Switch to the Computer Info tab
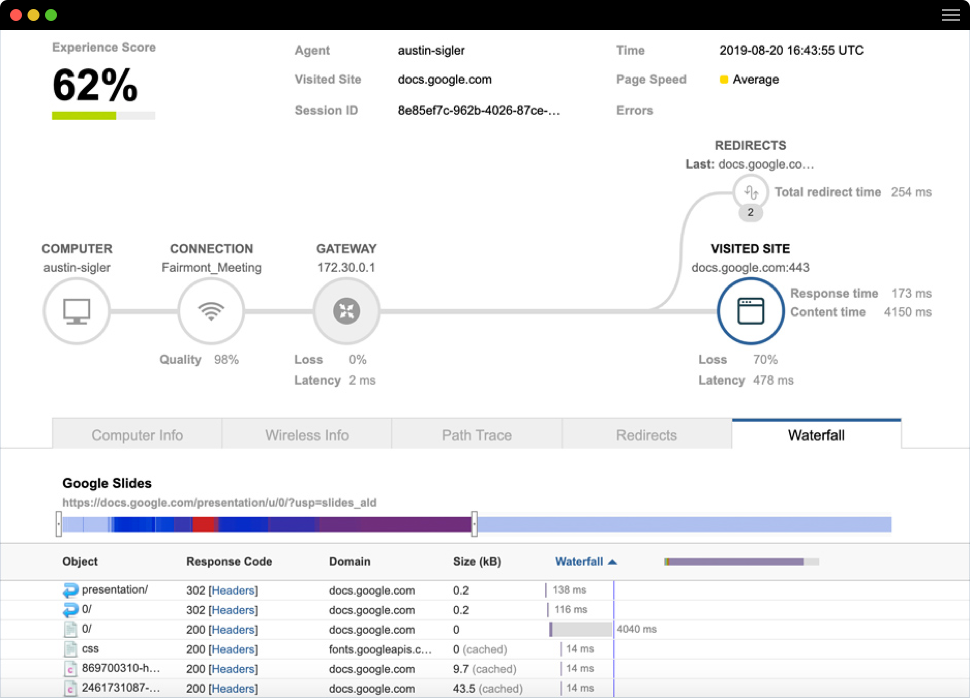Image resolution: width=970 pixels, height=698 pixels. point(137,435)
